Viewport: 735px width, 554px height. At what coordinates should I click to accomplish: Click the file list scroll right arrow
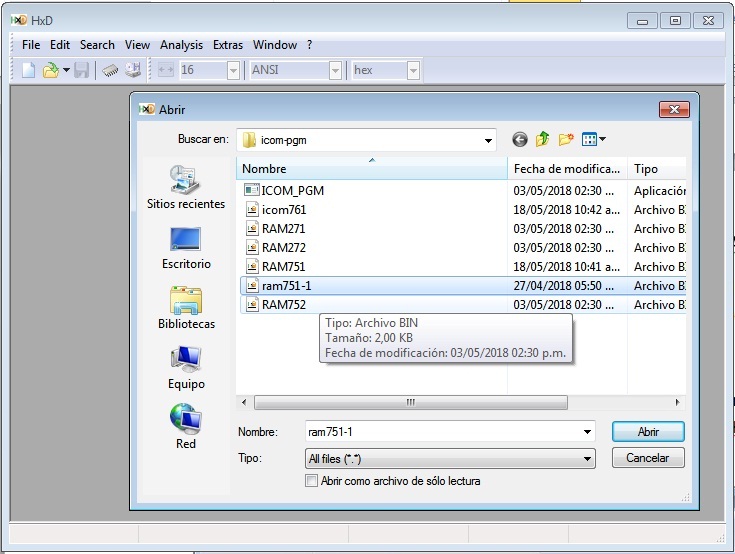tap(677, 403)
